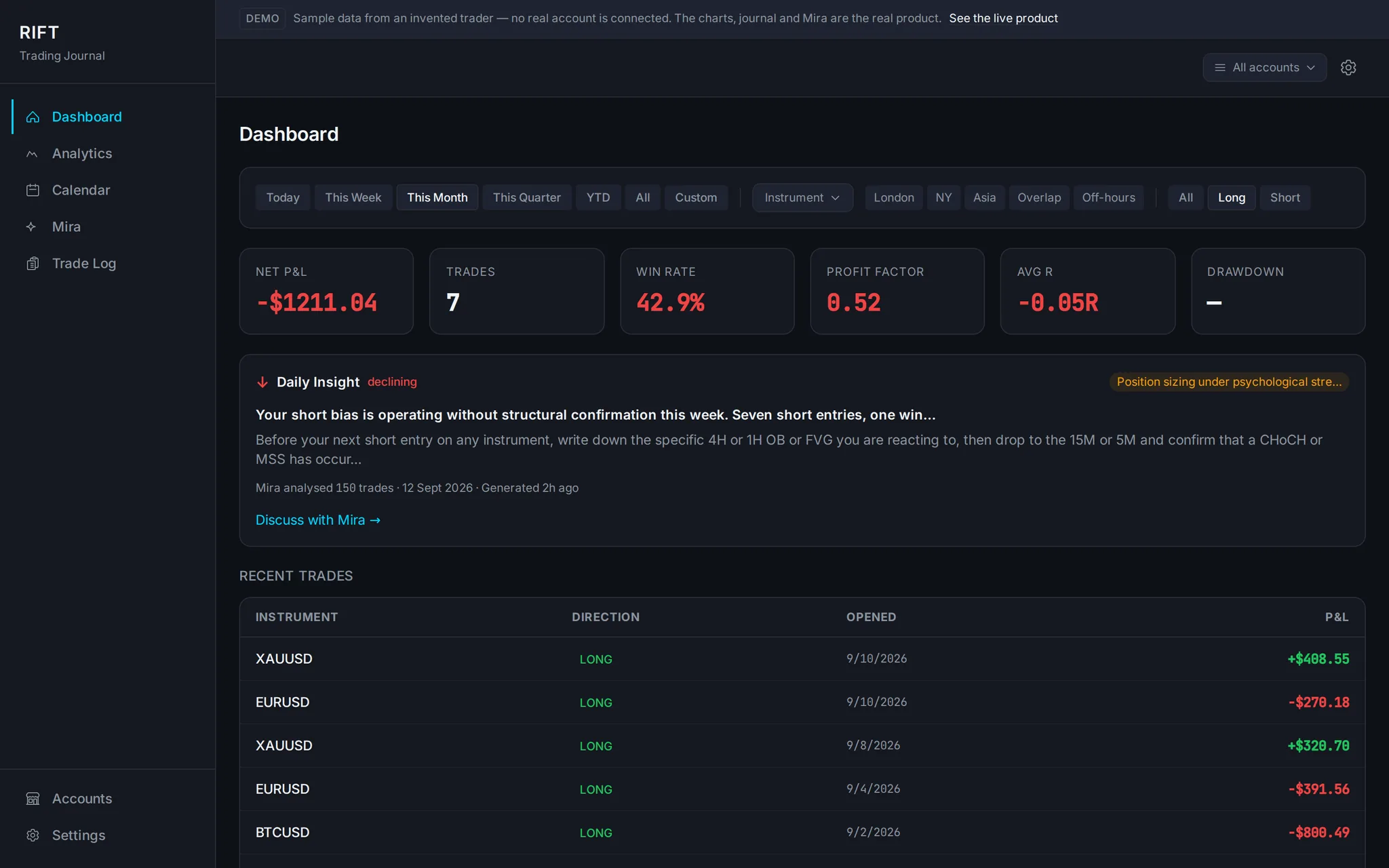Screen dimensions: 1389x868
Task: Open the BTCUSD trade row
Action: tap(802, 833)
